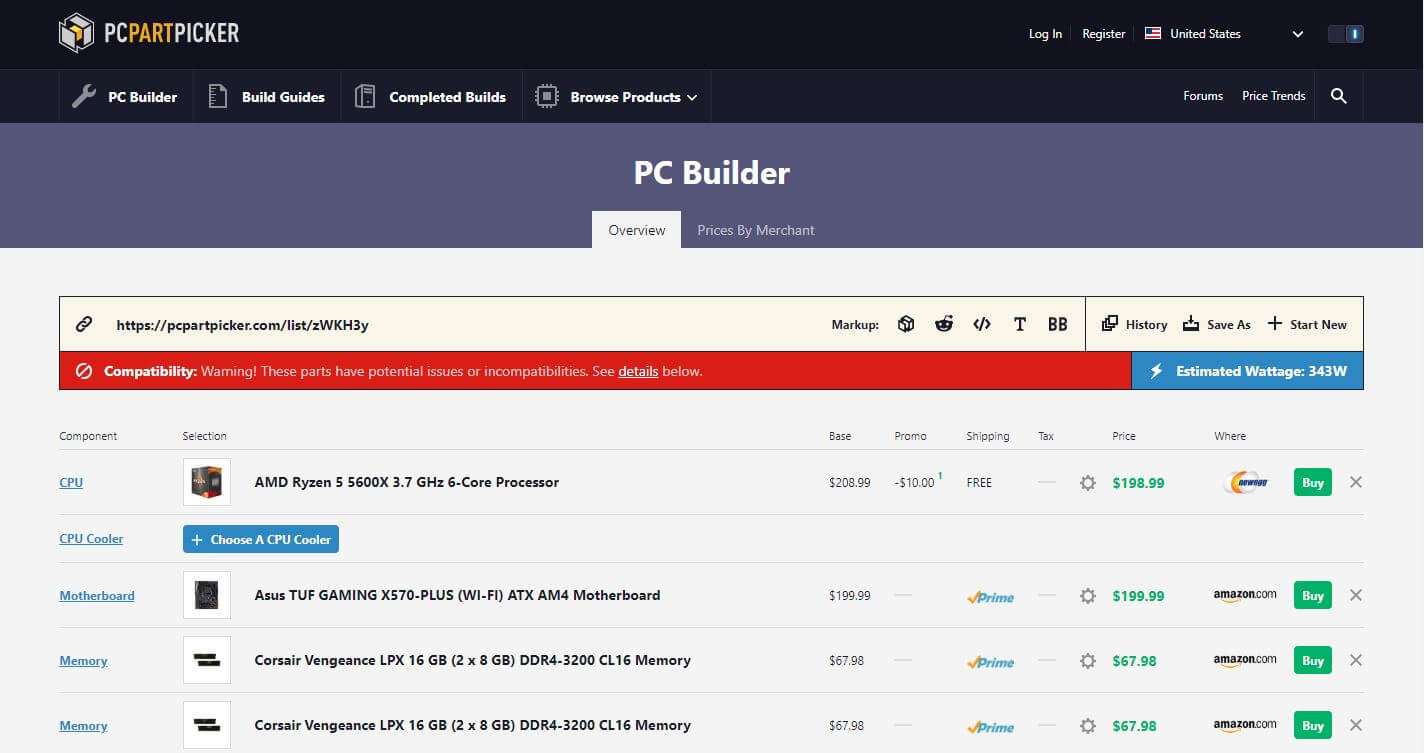Viewport: 1424px width, 753px height.
Task: Choose HTML code markup icon
Action: click(x=982, y=324)
